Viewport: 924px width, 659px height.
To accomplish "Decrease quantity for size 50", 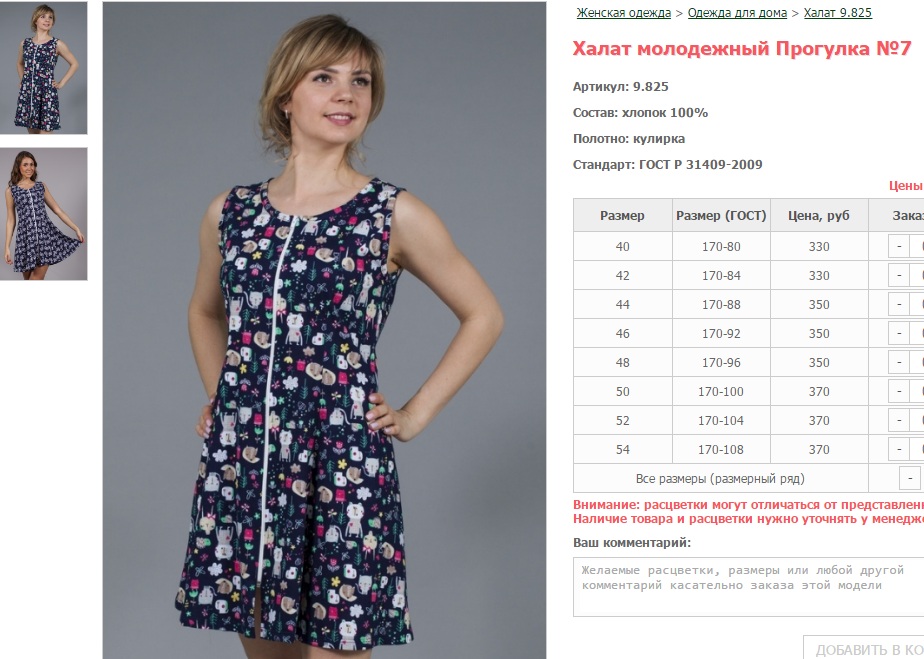I will click(x=899, y=391).
